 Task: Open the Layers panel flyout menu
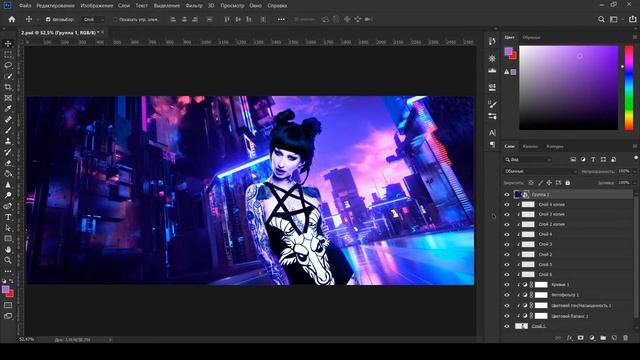click(x=635, y=146)
